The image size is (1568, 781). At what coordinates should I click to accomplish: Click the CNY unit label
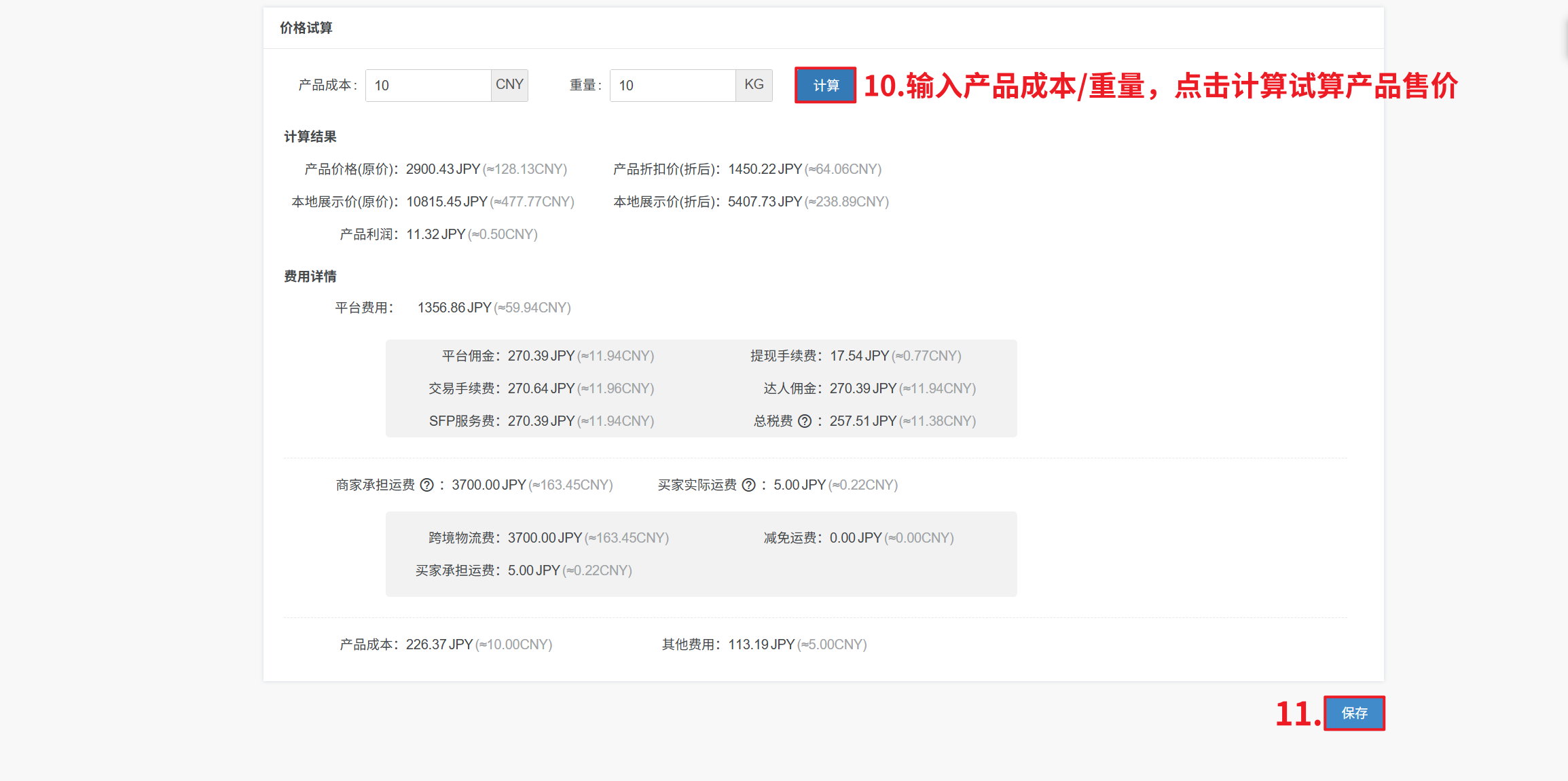click(509, 85)
